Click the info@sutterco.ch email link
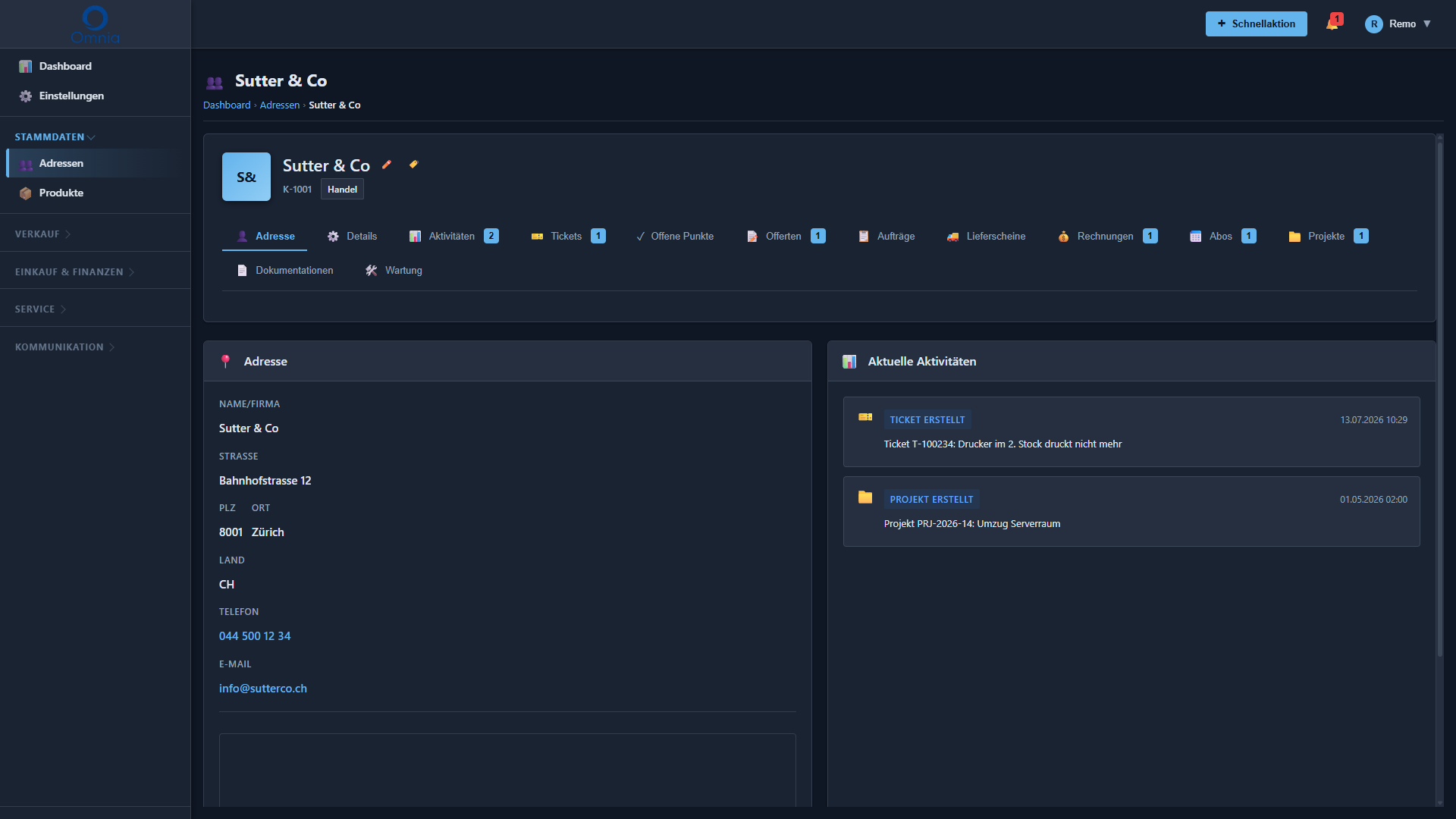 pos(263,689)
